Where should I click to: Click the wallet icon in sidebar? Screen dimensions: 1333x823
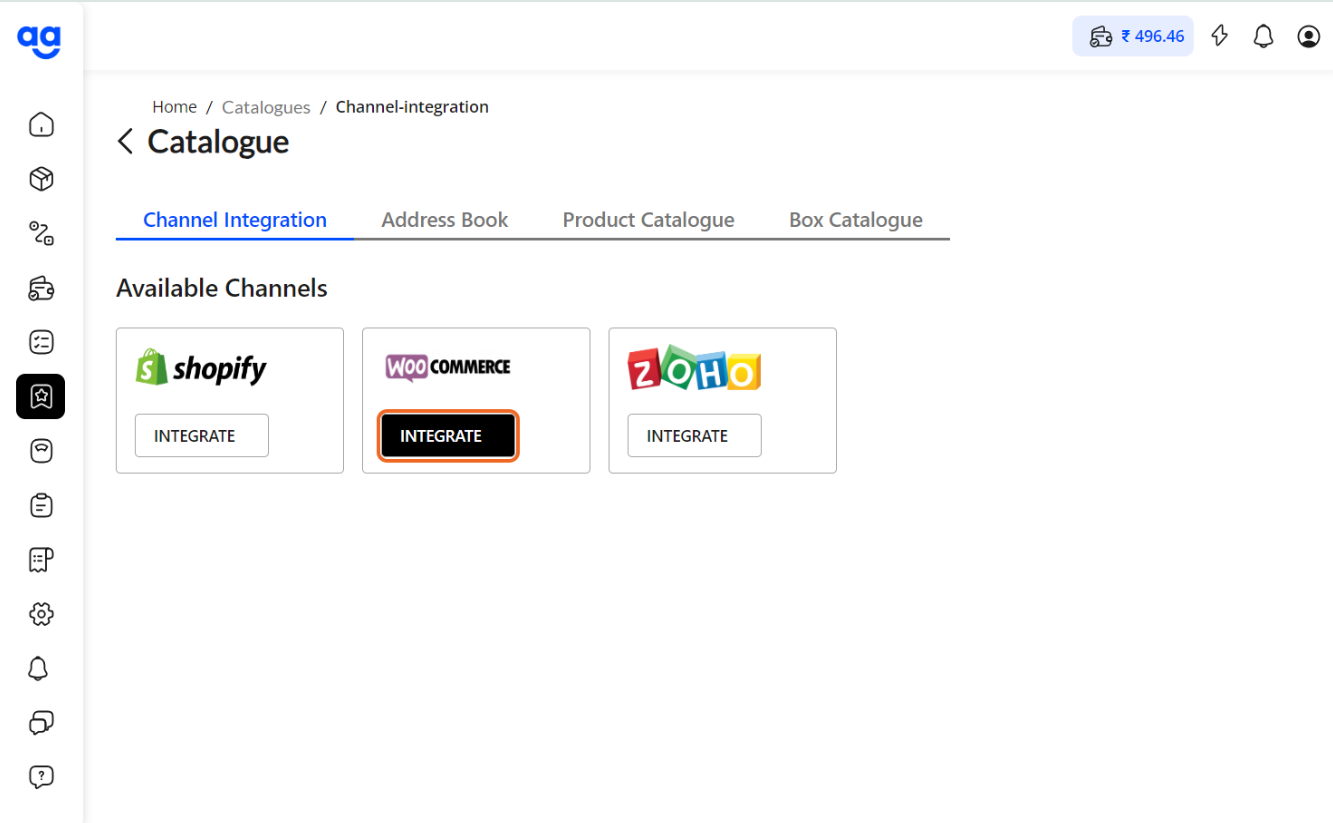coord(41,289)
